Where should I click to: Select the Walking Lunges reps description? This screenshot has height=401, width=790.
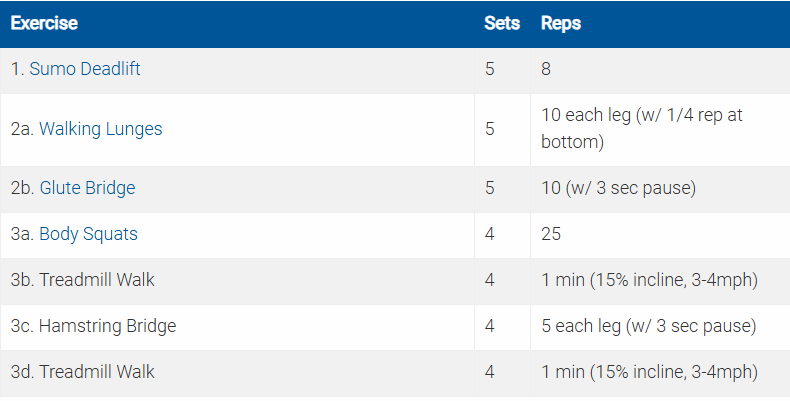pos(641,129)
